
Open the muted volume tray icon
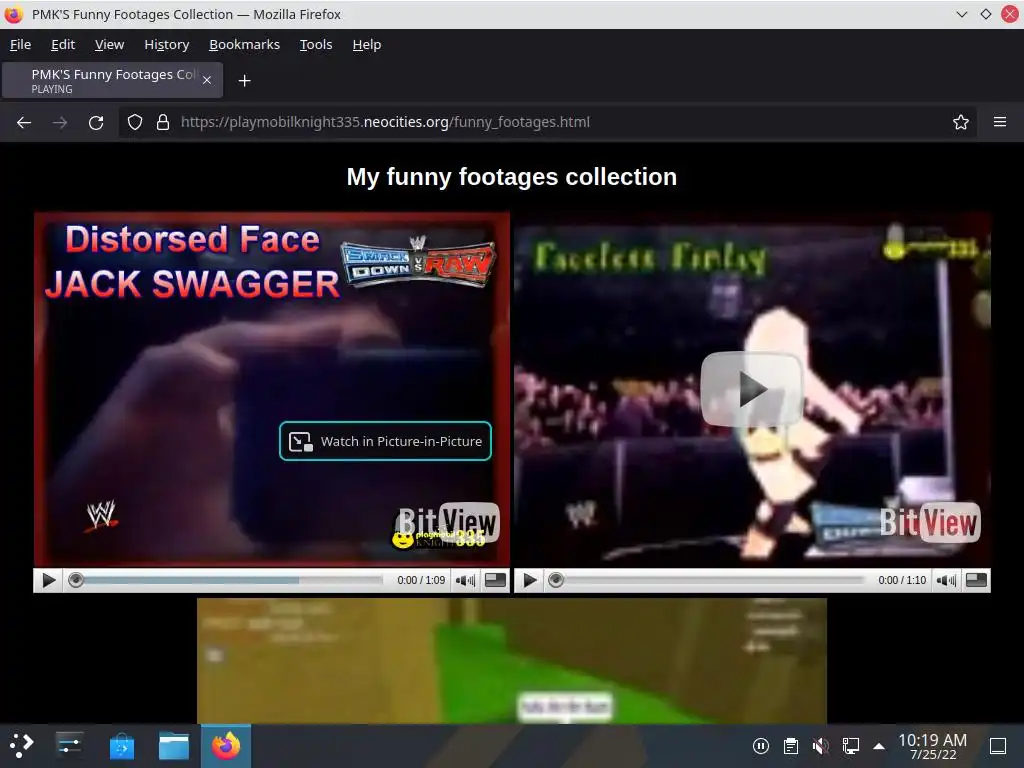click(820, 746)
